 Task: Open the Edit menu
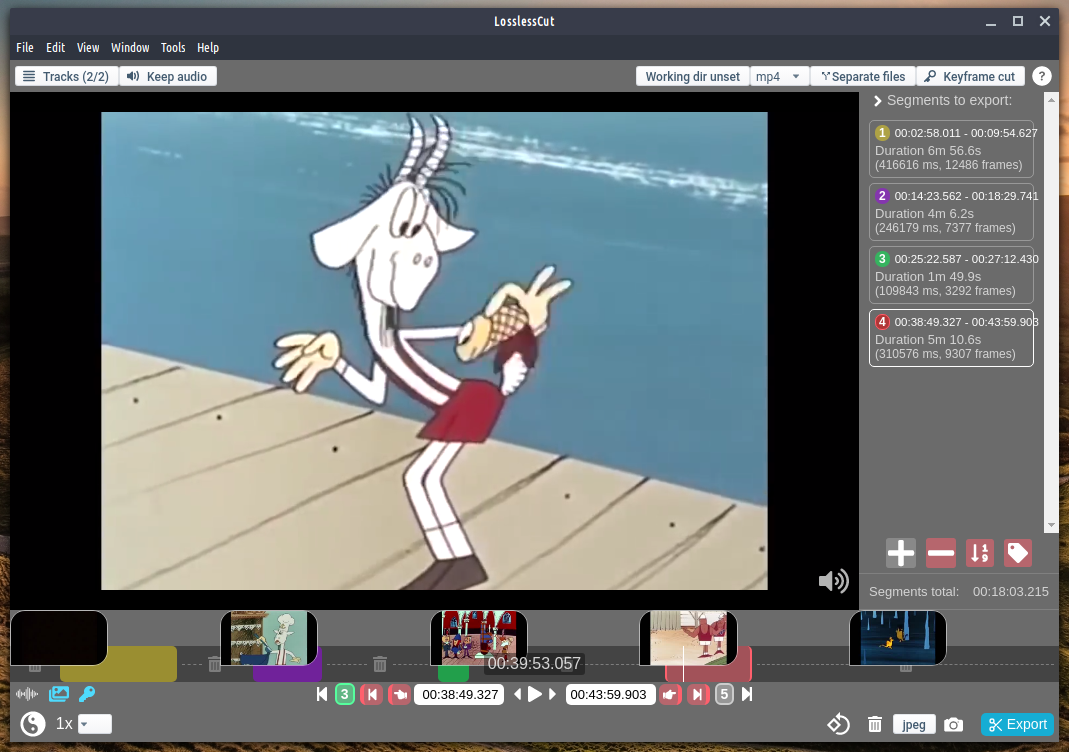pyautogui.click(x=55, y=48)
